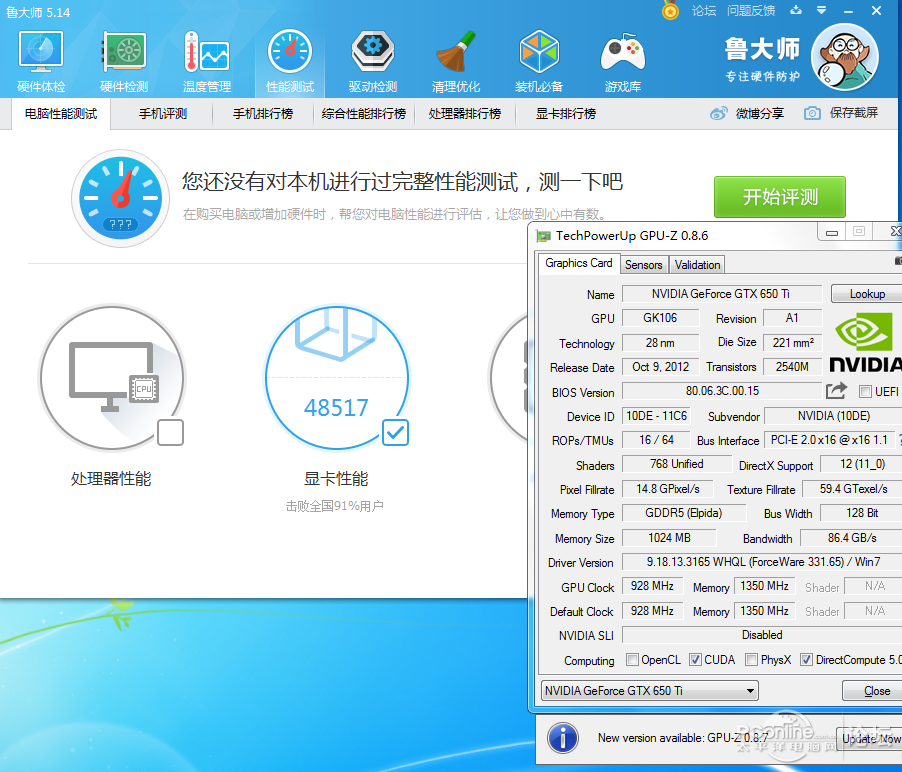Switch to 处理器排行榜 tab

(x=465, y=114)
